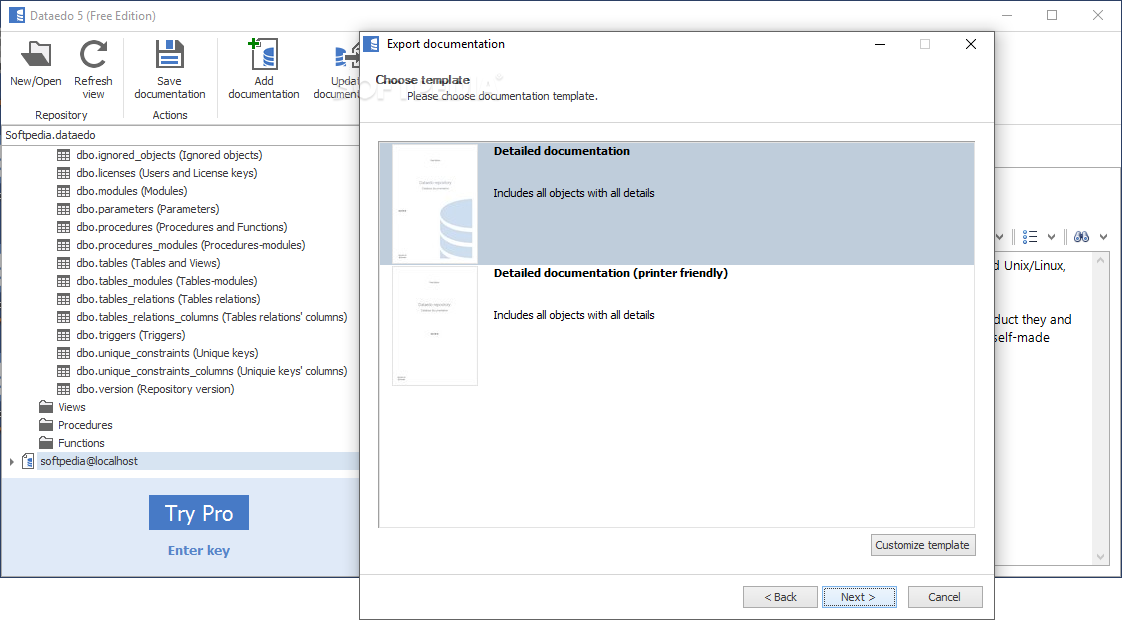Expand the softpedia@localhost tree node
1122x620 pixels.
coord(11,462)
